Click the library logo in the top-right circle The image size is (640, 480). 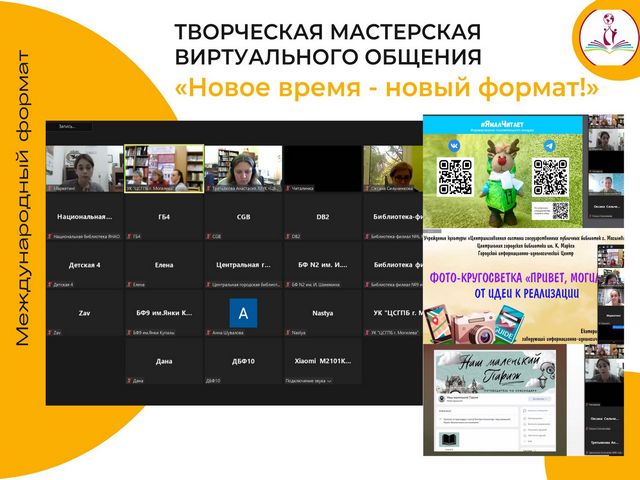[x=610, y=38]
